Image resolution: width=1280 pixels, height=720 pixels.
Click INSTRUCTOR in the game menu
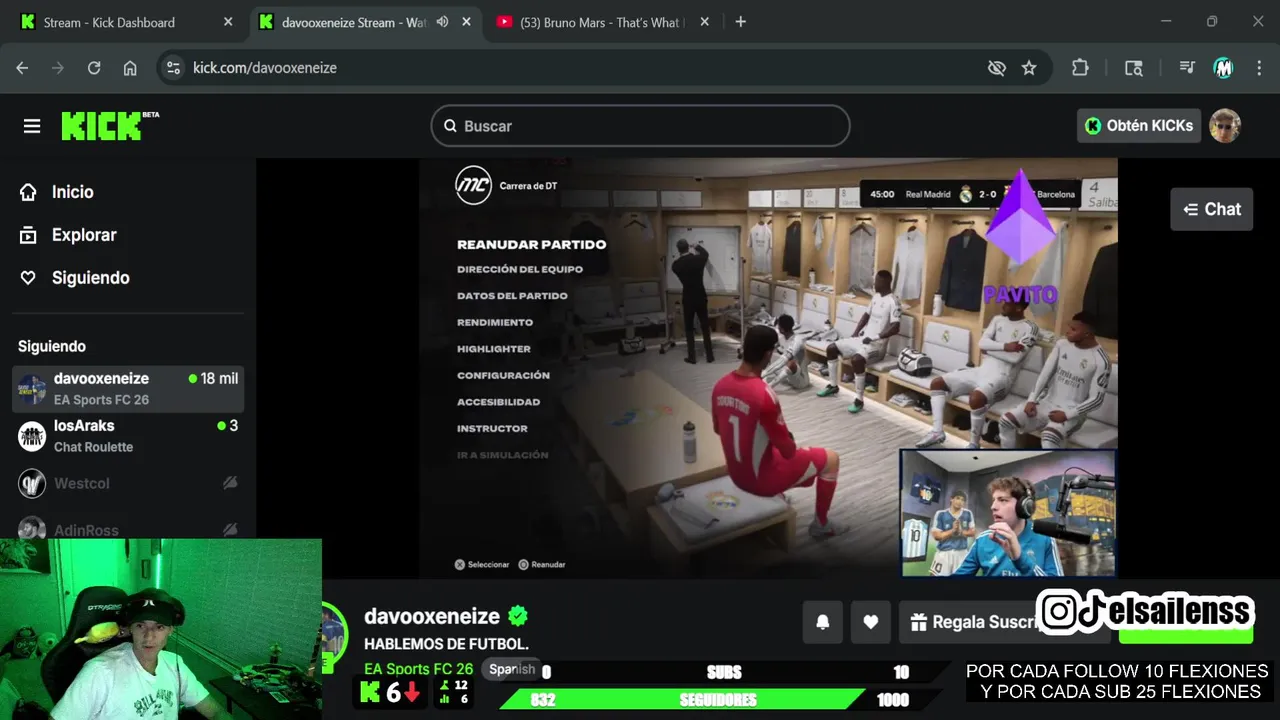[x=492, y=428]
